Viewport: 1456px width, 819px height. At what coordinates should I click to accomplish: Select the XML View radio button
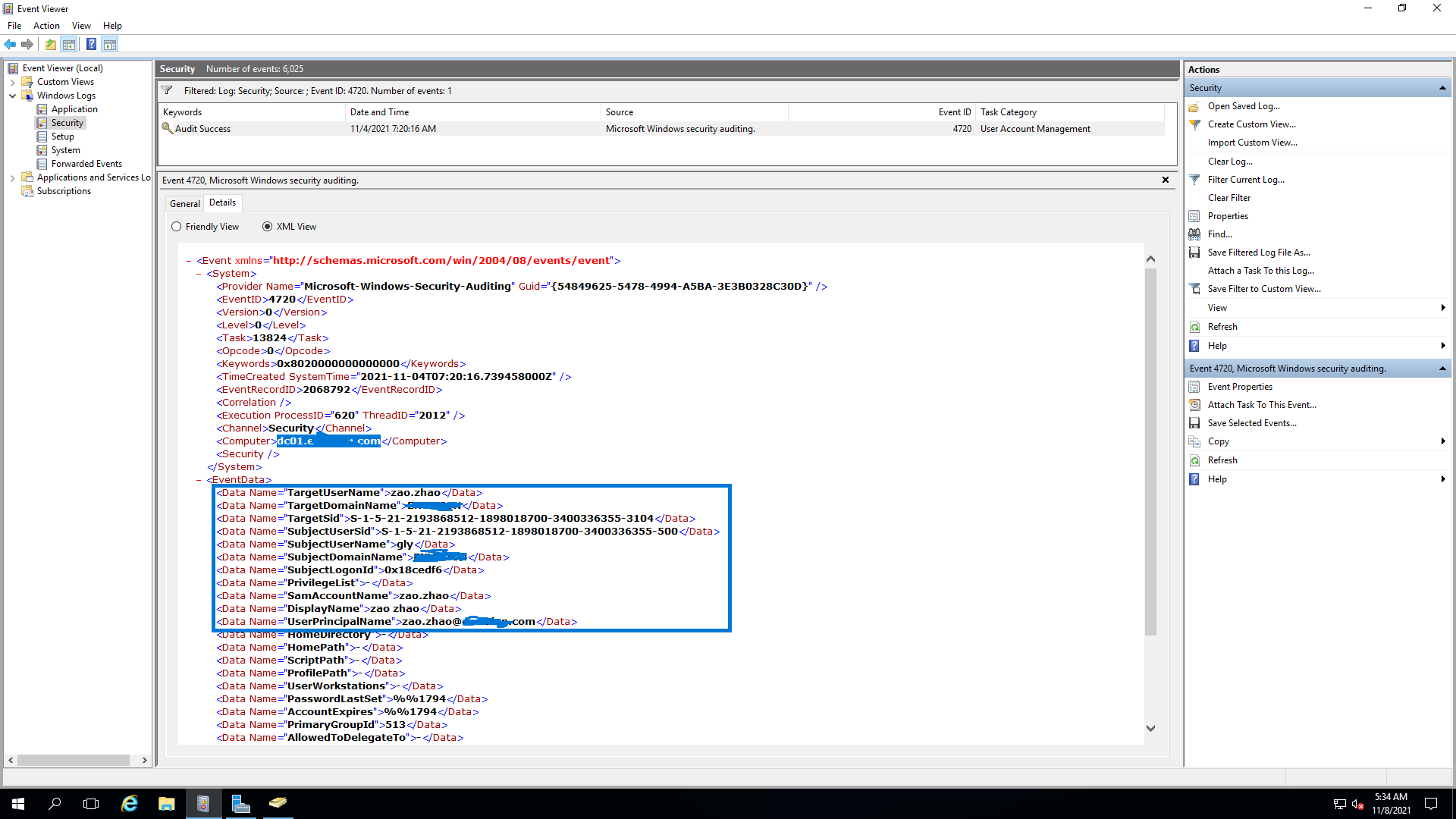point(267,227)
